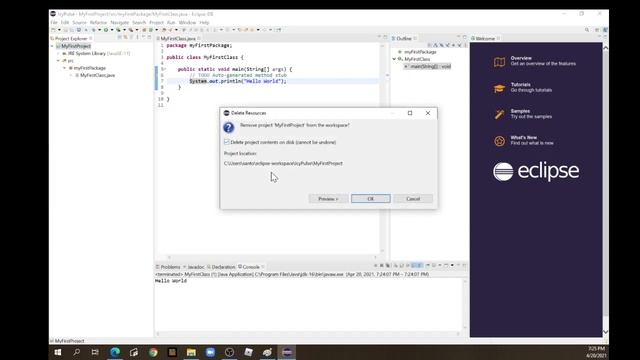Expand the JRE System Library node
The height and width of the screenshot is (360, 640).
pyautogui.click(x=58, y=53)
